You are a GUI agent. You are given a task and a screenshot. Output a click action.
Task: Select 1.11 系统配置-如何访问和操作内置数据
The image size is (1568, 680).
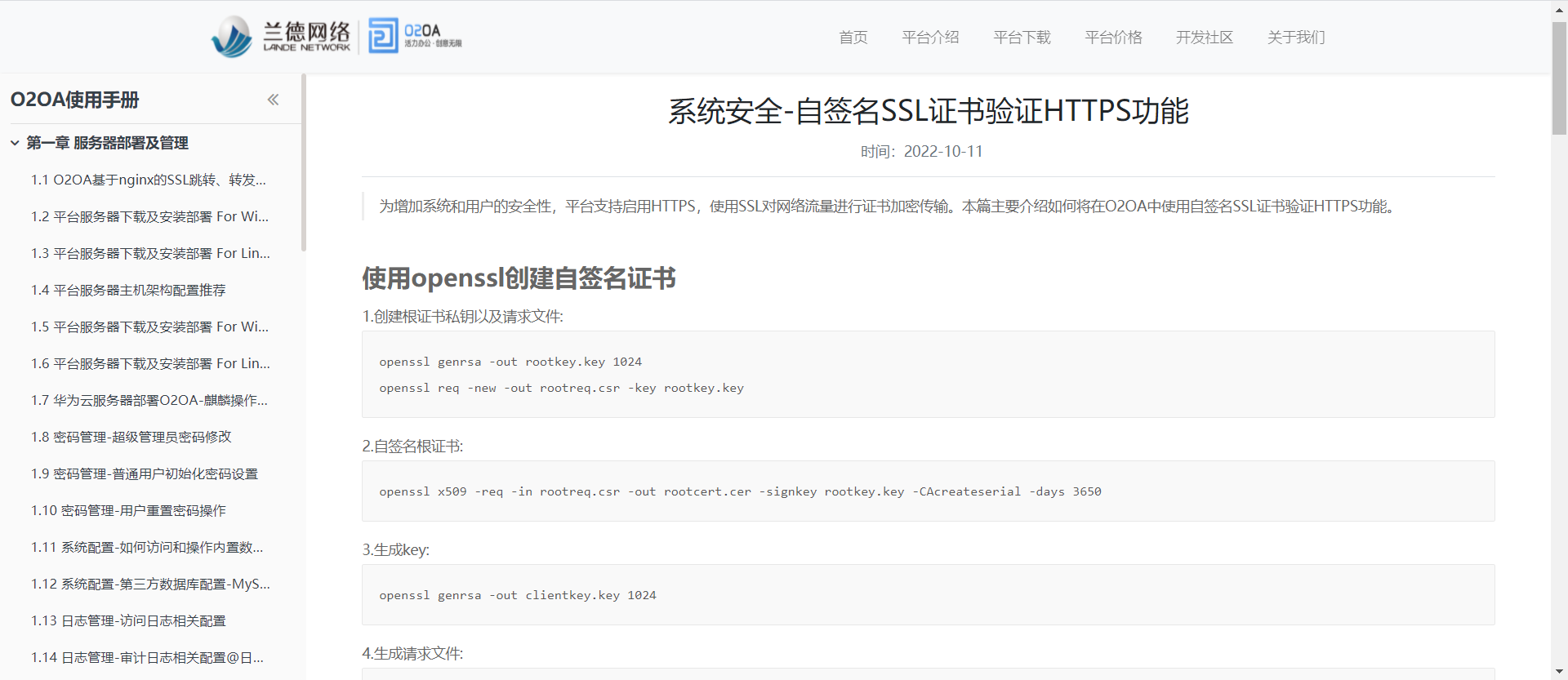[147, 547]
